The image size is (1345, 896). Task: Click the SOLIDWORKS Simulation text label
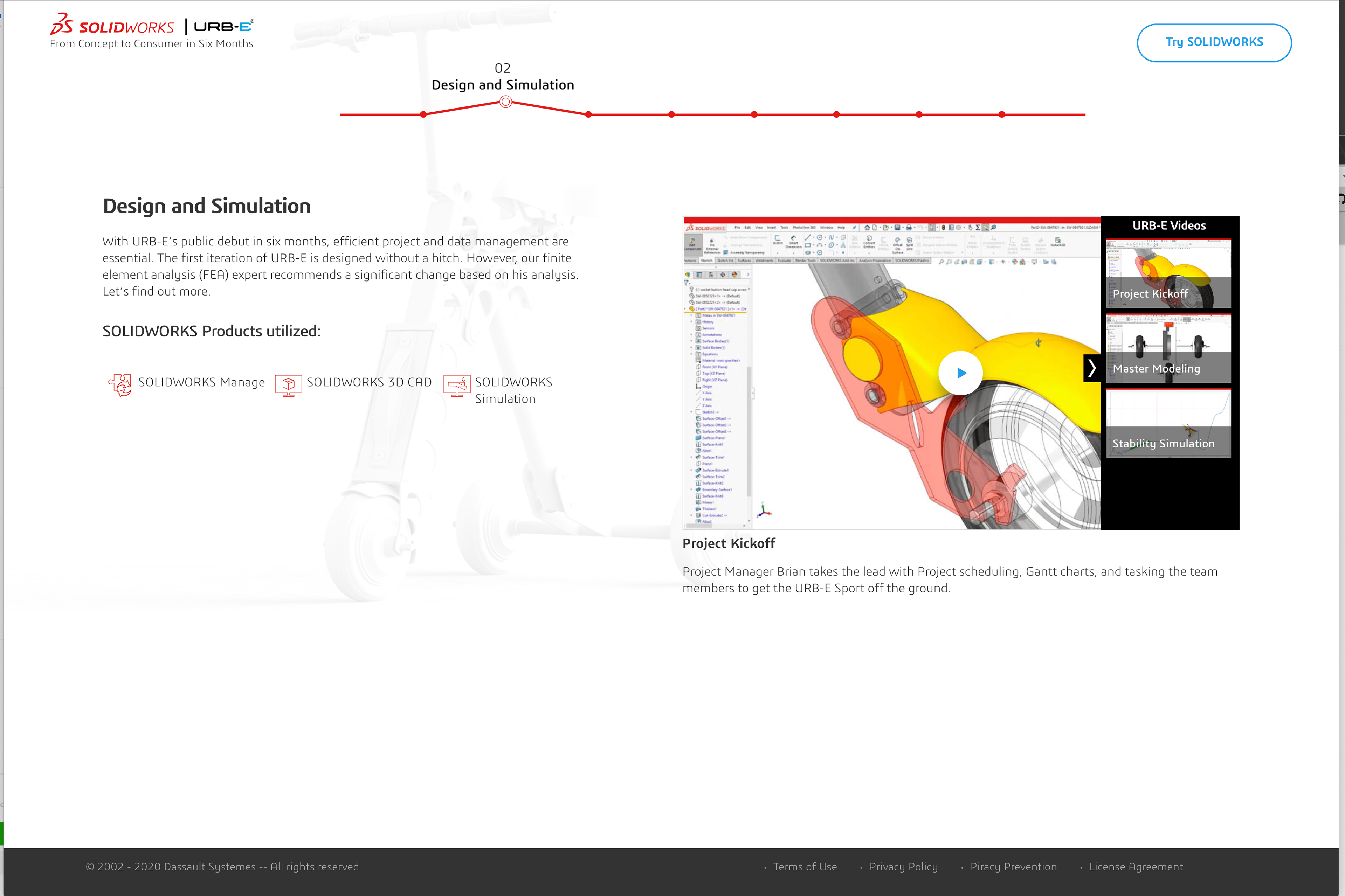tap(513, 390)
